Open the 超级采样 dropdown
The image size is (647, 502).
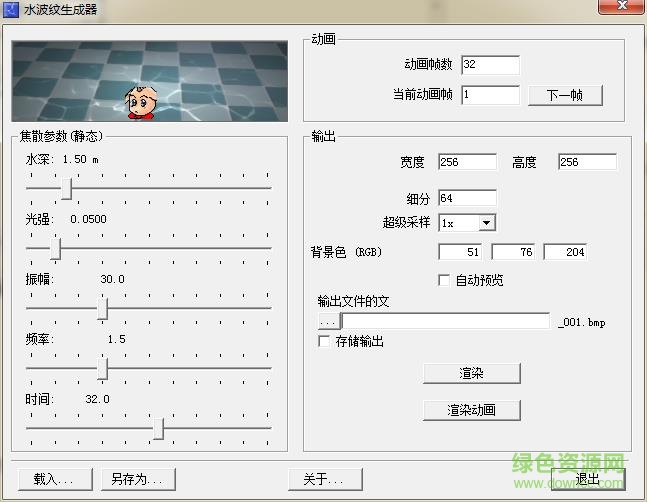tap(486, 223)
